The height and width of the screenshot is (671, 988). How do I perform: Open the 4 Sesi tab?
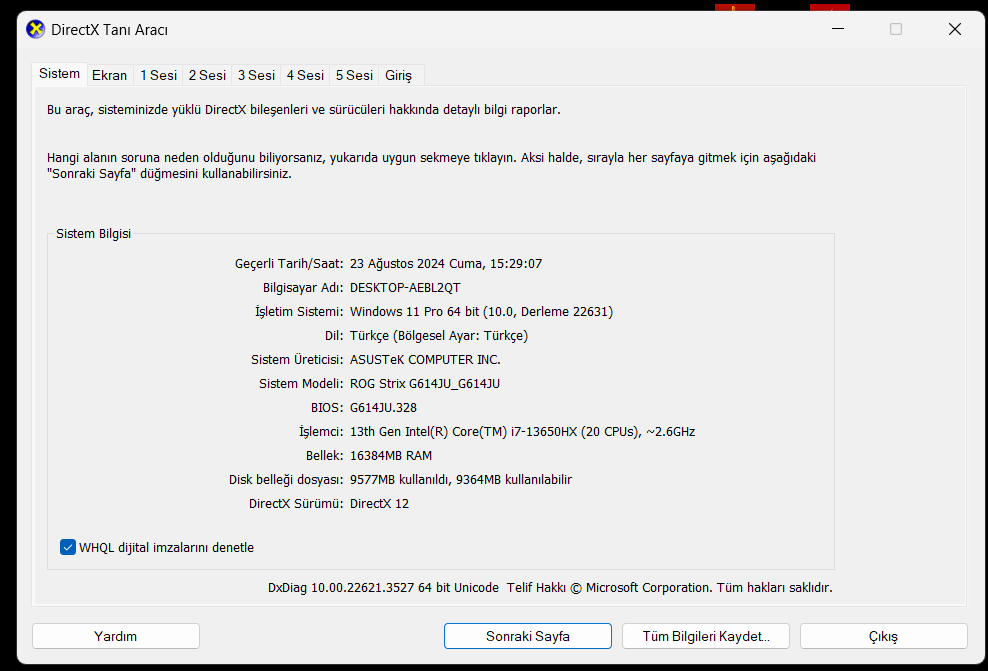306,76
